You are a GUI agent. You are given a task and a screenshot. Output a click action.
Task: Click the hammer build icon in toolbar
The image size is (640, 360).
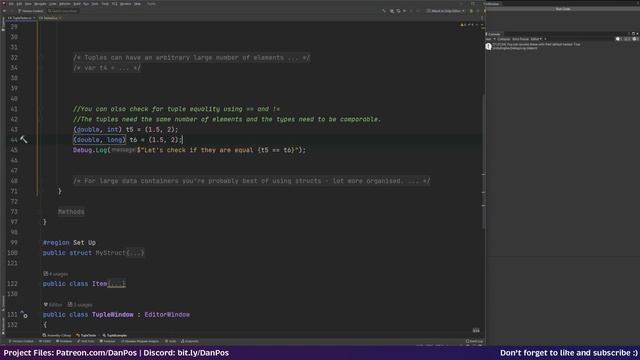tap(384, 11)
